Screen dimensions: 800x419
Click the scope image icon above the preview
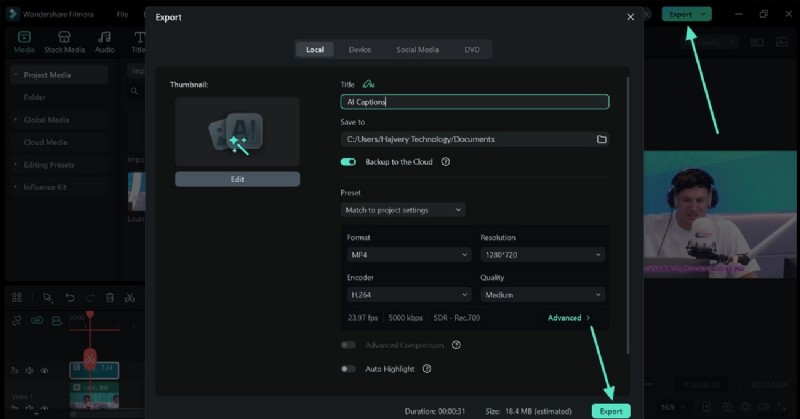pos(782,42)
